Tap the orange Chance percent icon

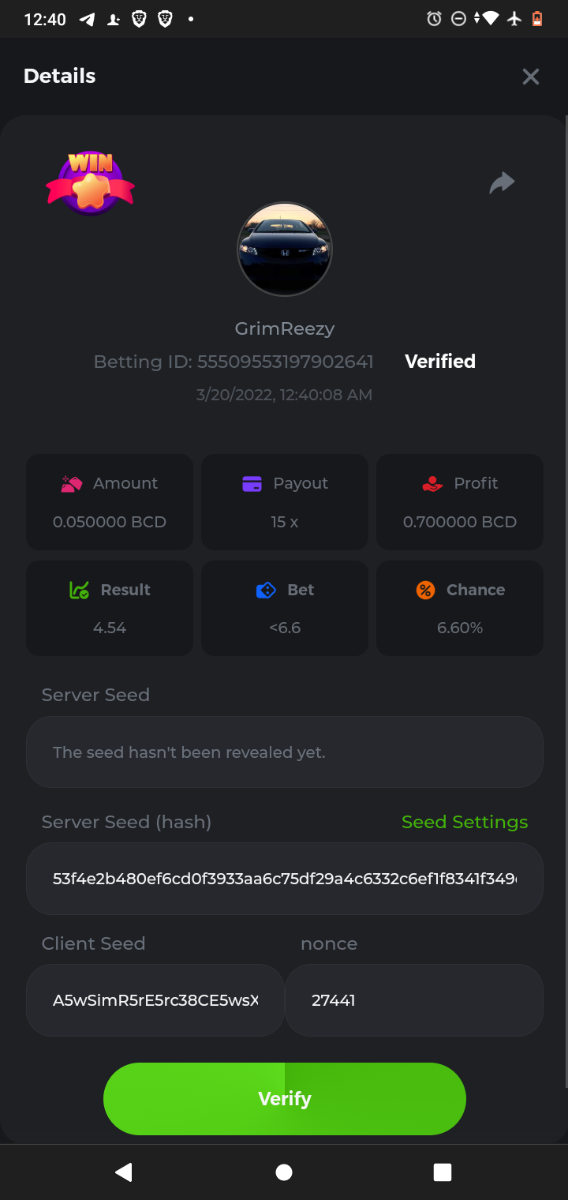click(x=425, y=590)
